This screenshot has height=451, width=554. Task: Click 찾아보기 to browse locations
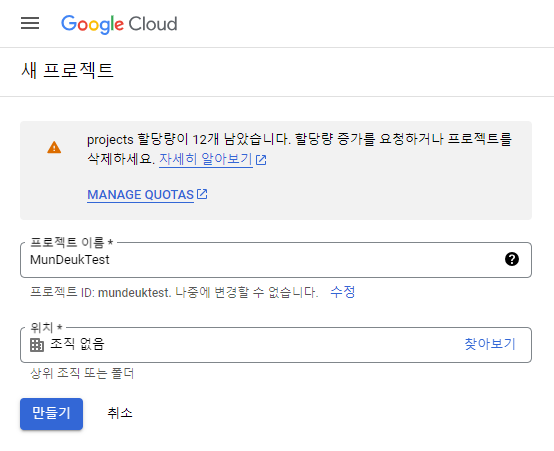point(490,344)
